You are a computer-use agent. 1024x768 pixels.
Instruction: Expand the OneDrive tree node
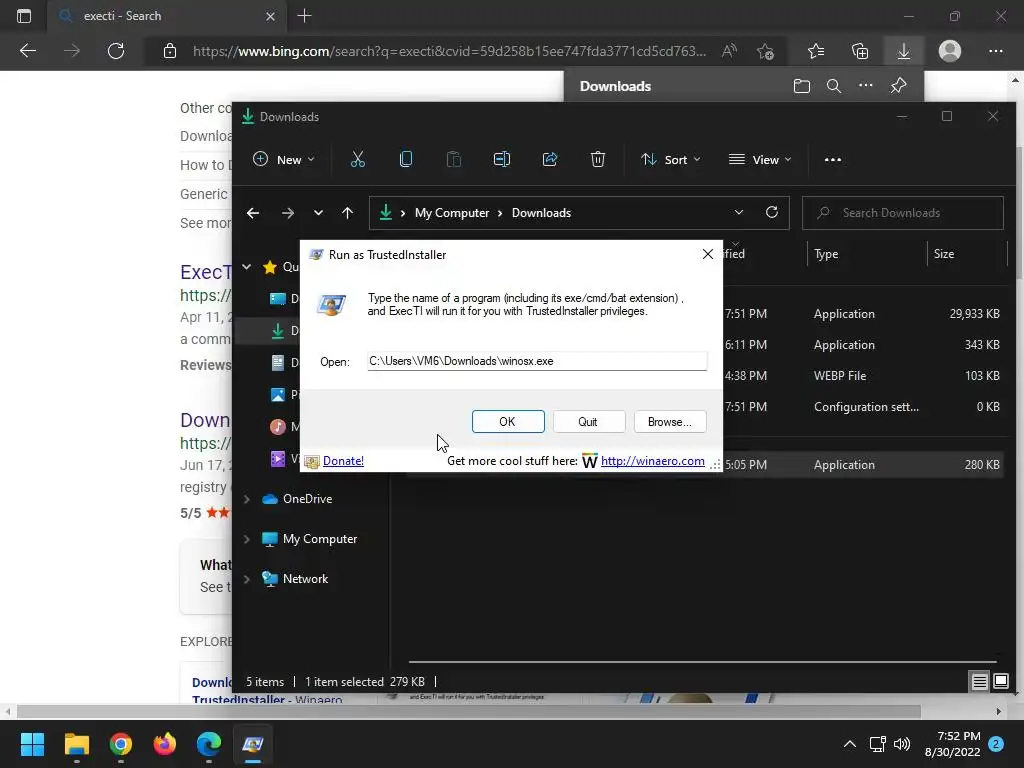[x=247, y=499]
